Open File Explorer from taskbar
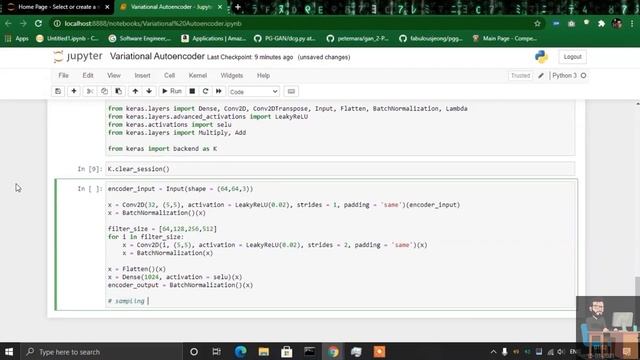Screen dimensions: 640x360 [264, 351]
